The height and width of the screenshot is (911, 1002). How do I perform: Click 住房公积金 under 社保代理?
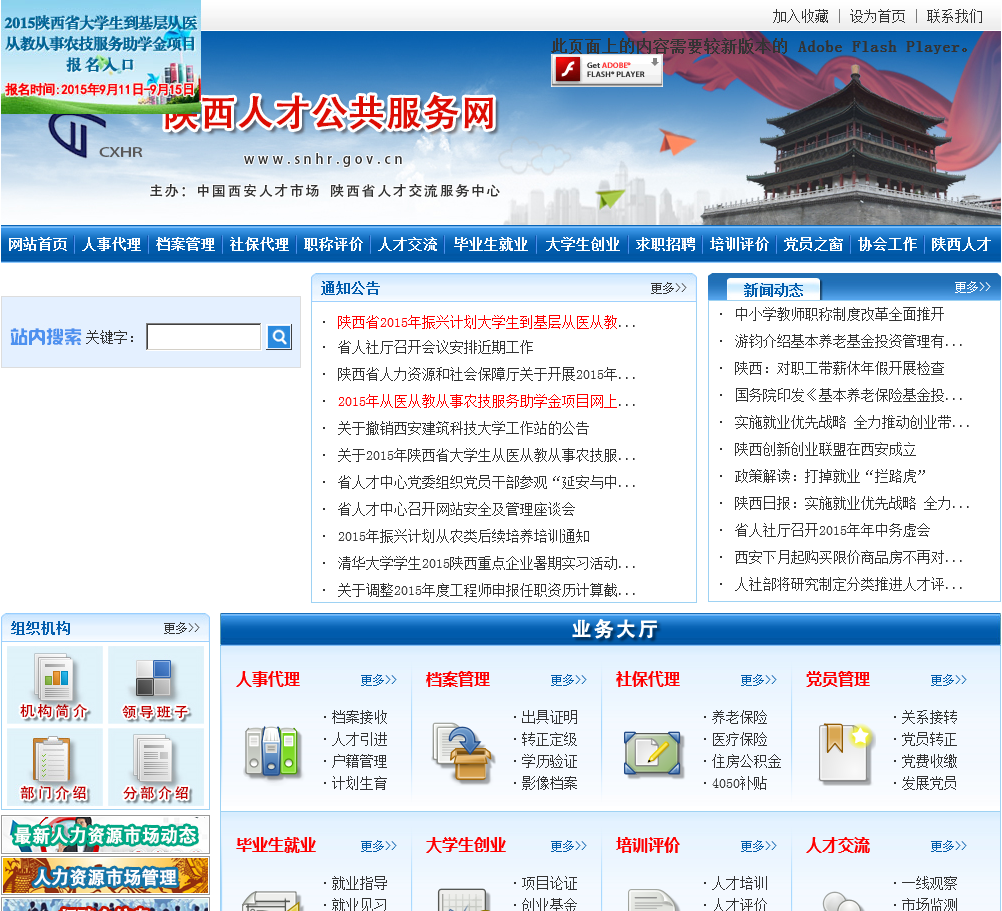click(x=746, y=762)
